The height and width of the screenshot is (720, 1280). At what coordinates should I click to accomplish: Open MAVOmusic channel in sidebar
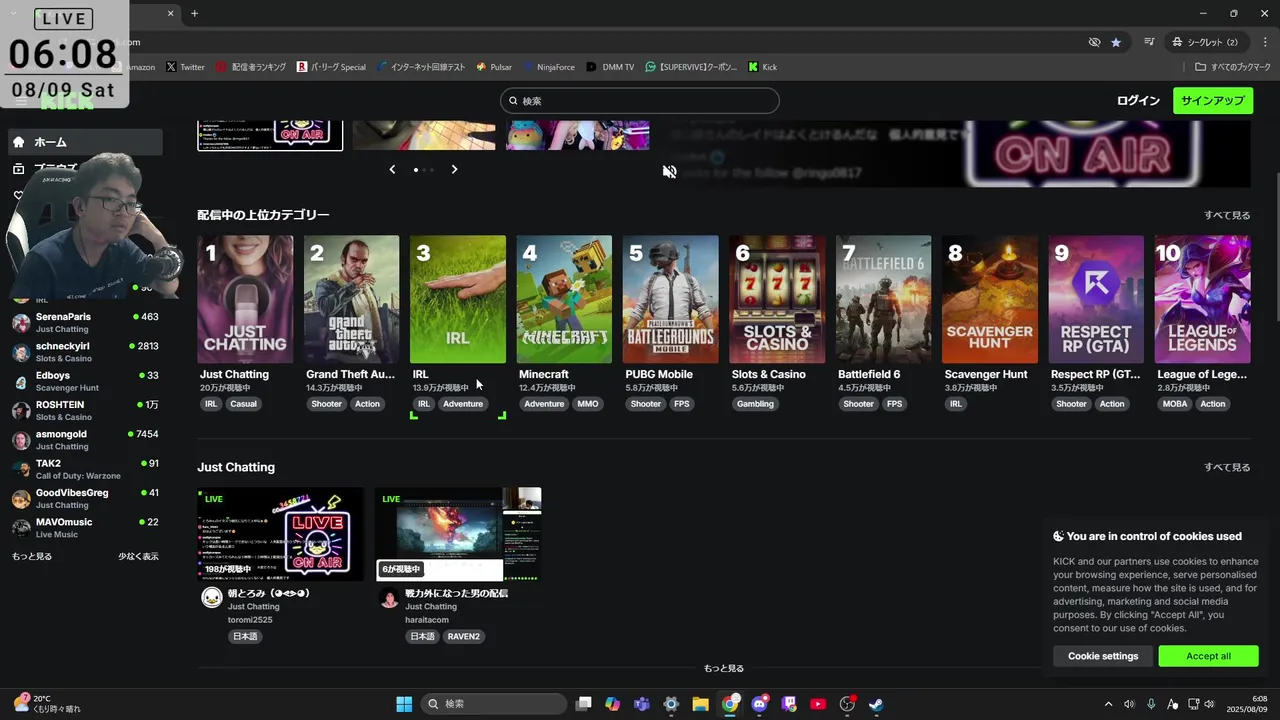point(85,527)
